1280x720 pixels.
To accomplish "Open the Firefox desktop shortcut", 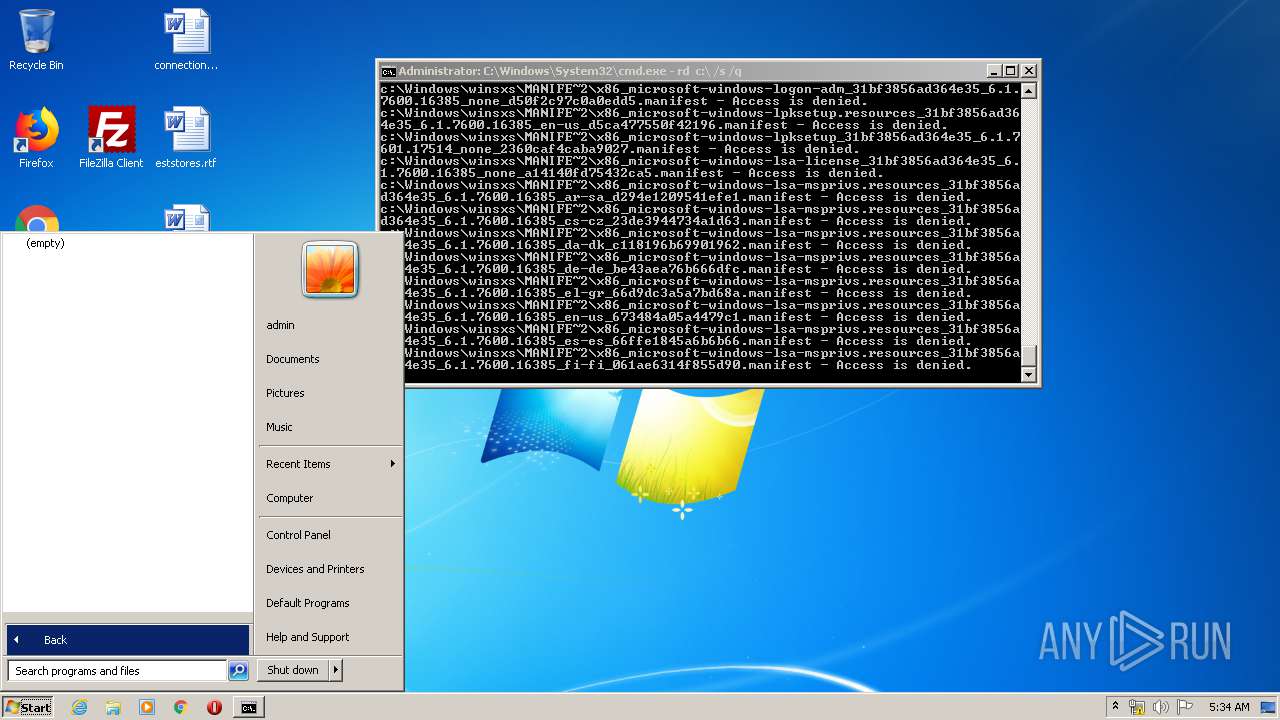I will pyautogui.click(x=36, y=138).
